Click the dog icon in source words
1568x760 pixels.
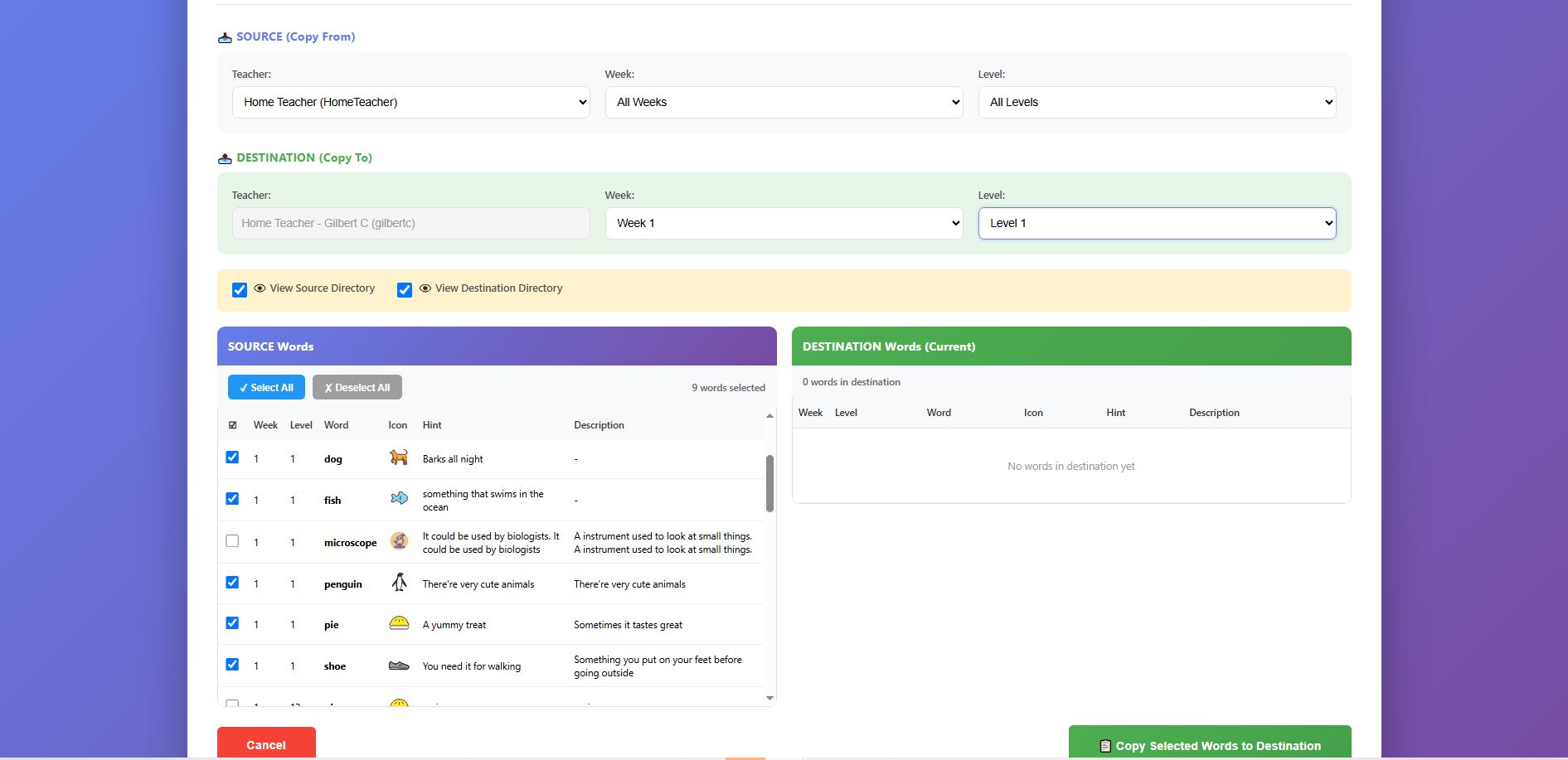(x=399, y=457)
